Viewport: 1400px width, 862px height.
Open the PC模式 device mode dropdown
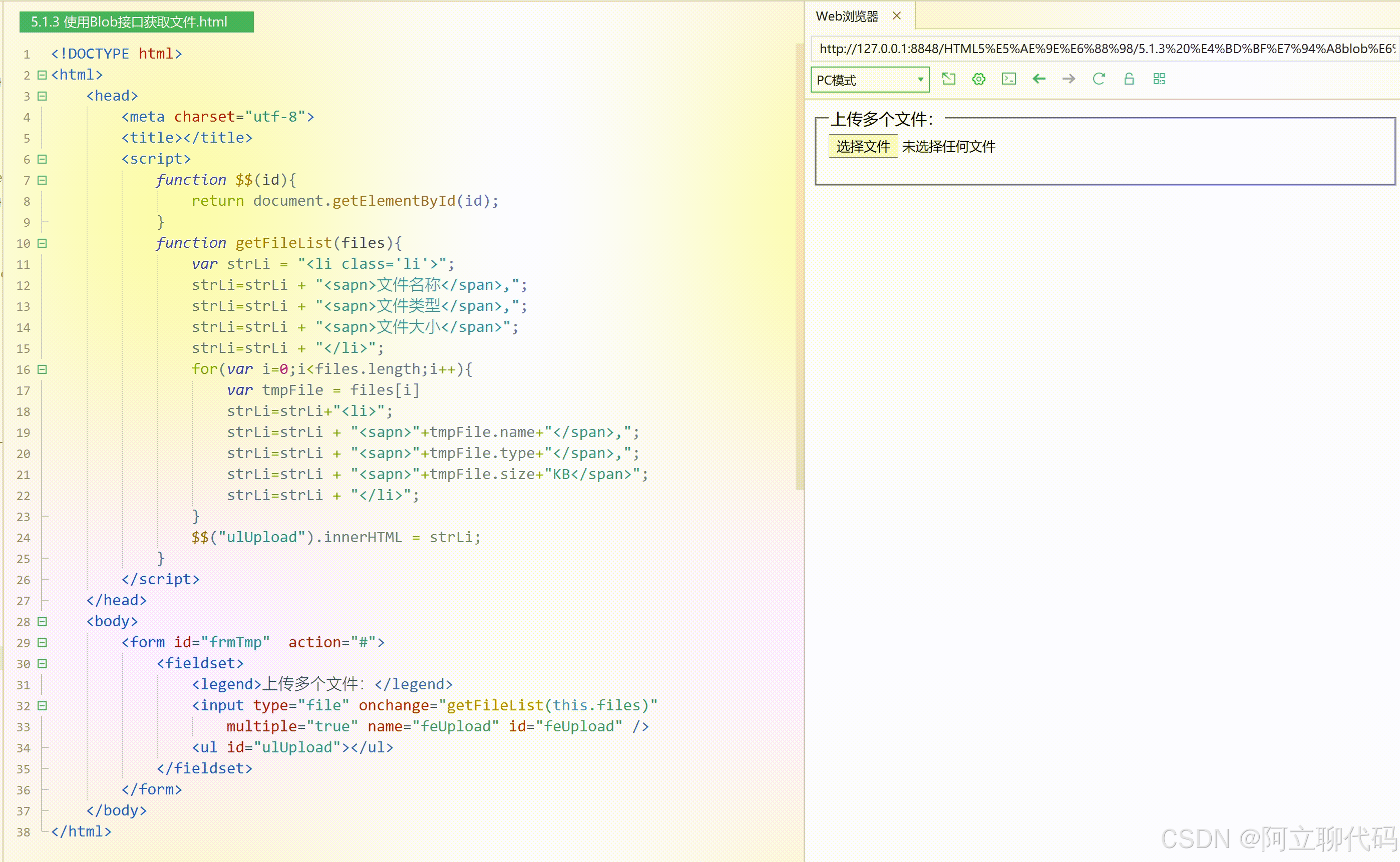point(870,80)
